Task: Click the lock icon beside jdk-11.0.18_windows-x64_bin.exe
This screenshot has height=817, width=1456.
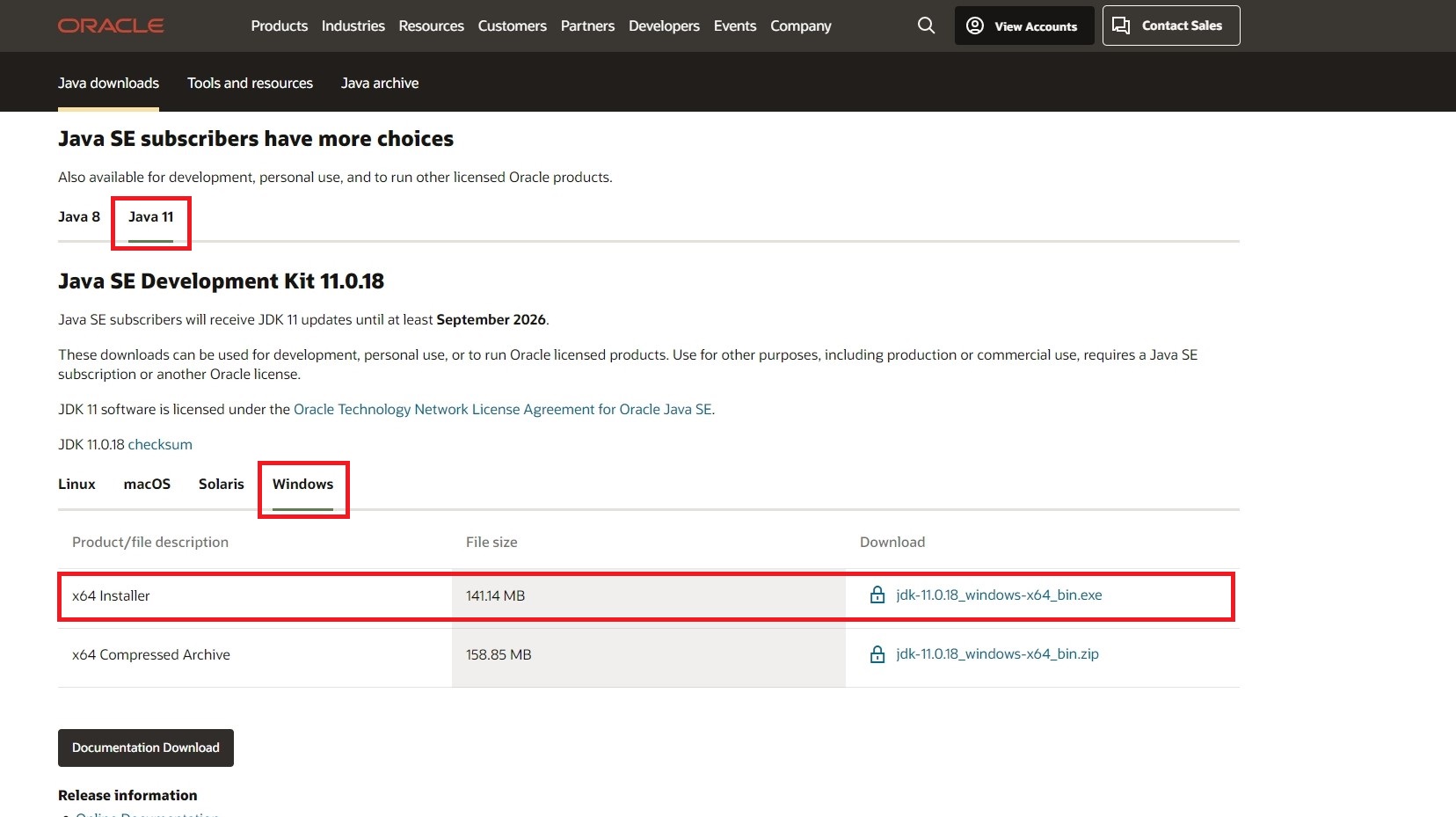Action: 877,595
